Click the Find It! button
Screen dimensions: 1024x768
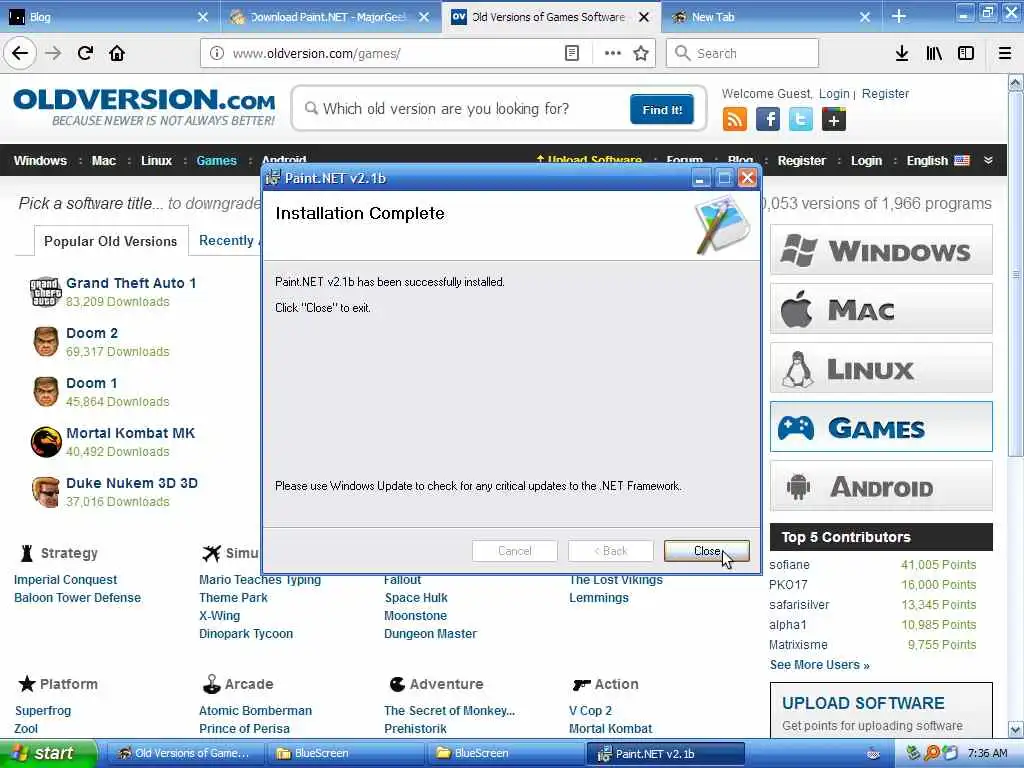pyautogui.click(x=662, y=110)
